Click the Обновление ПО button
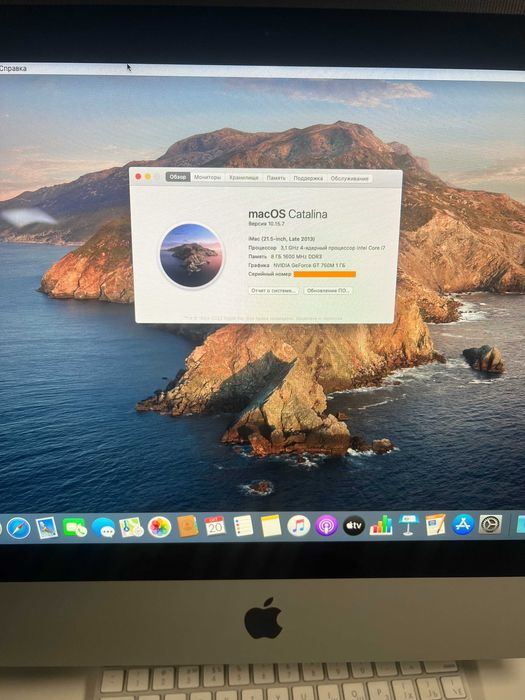Image resolution: width=525 pixels, height=700 pixels. (x=328, y=291)
